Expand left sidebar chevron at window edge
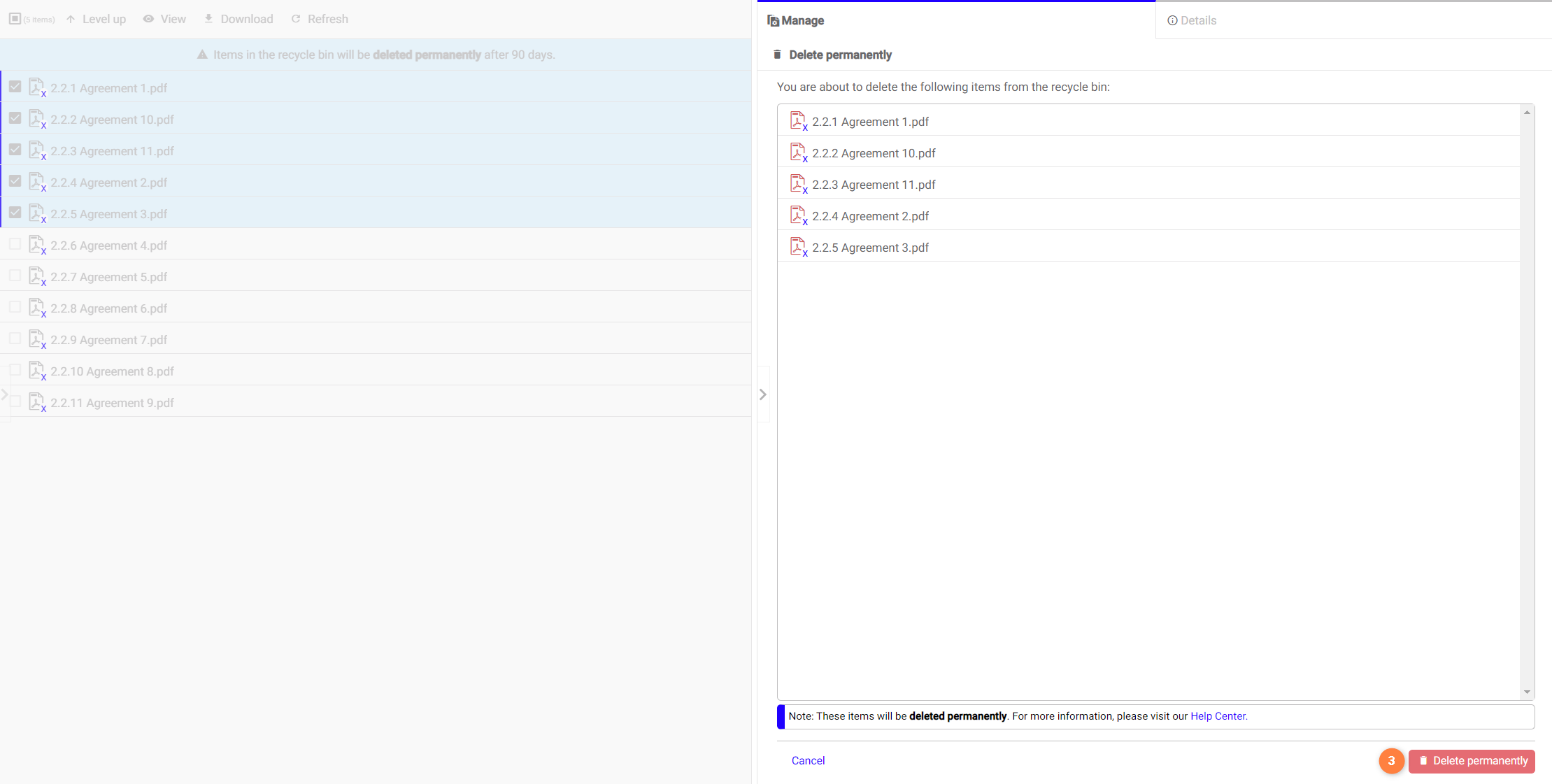This screenshot has width=1552, height=784. [x=5, y=394]
